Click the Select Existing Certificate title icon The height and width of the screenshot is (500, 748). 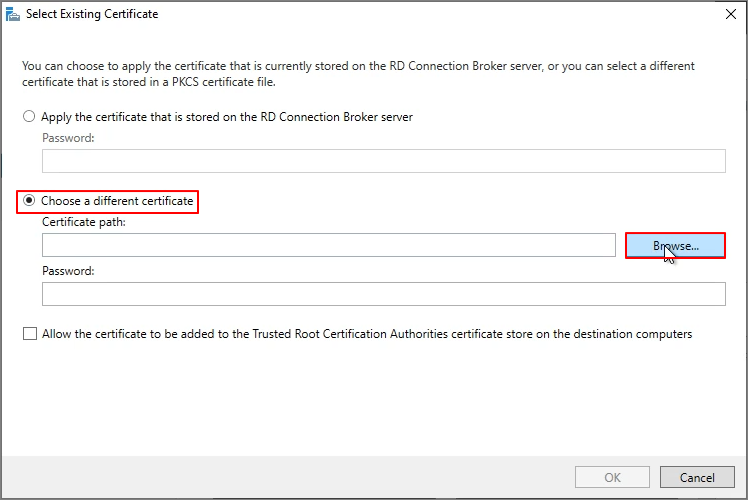coord(12,14)
